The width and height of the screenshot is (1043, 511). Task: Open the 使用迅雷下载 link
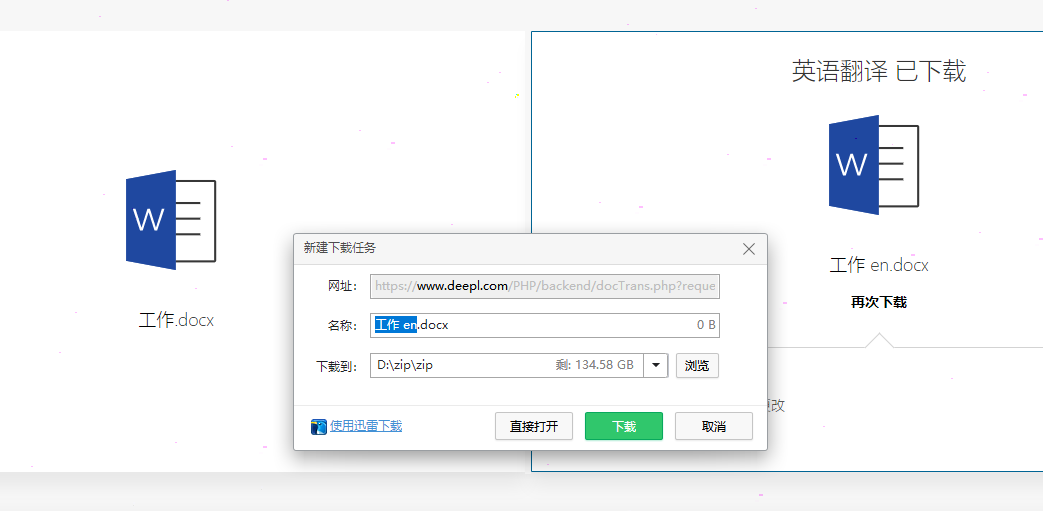pyautogui.click(x=366, y=426)
